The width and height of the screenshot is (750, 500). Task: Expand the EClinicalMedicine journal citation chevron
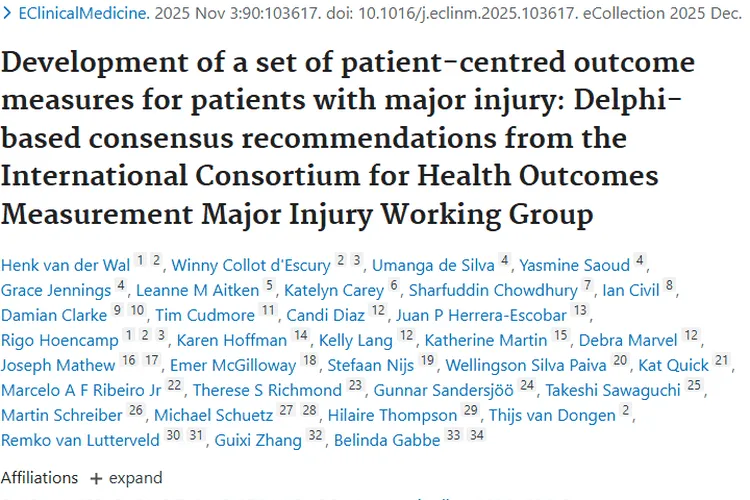(x=7, y=16)
